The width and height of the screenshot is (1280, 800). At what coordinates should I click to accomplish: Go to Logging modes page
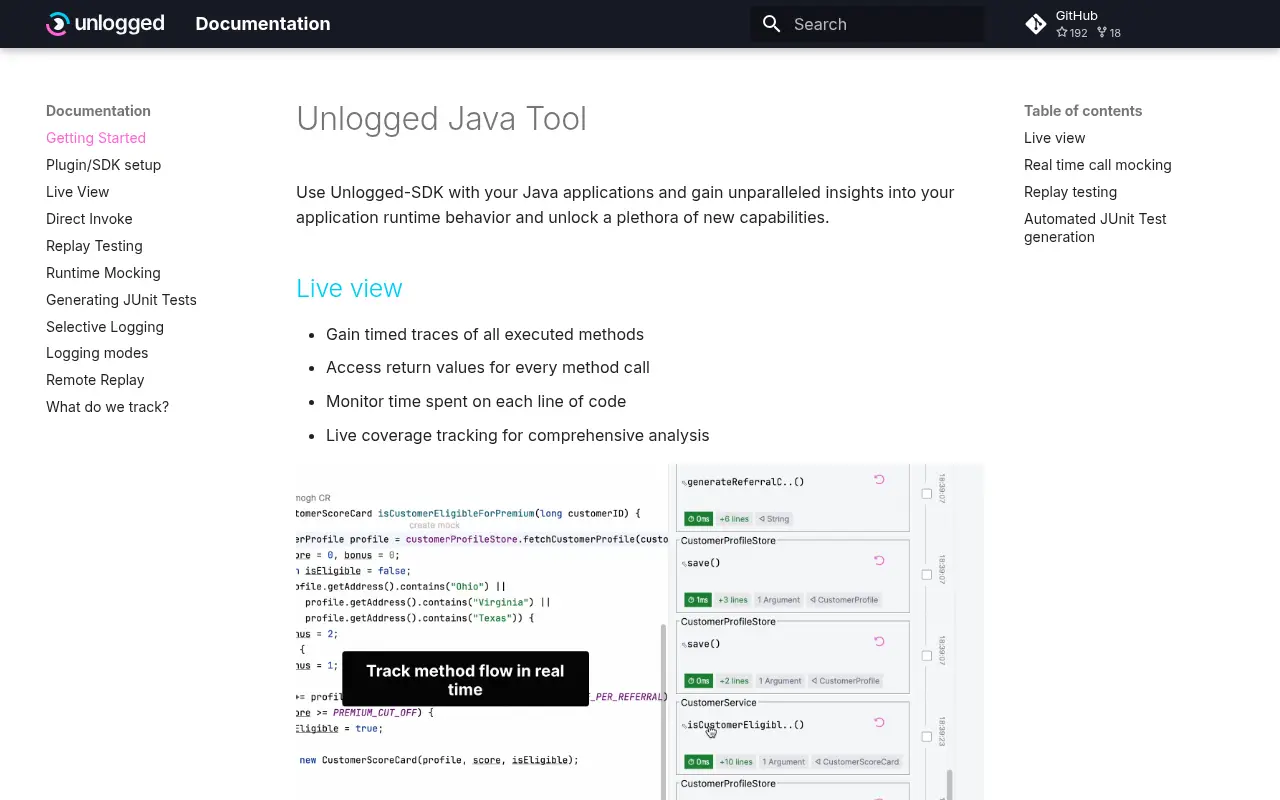(97, 353)
